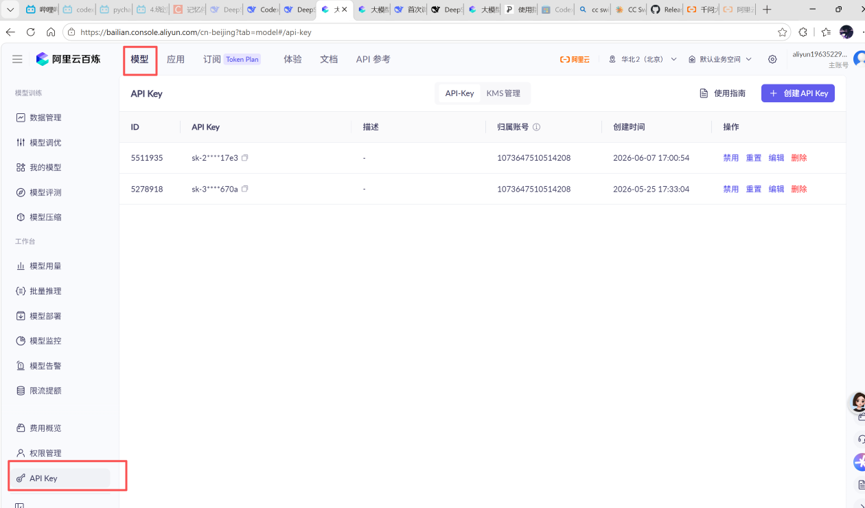Open 我的模型 in the sidebar
The width and height of the screenshot is (865, 508).
[x=45, y=167]
